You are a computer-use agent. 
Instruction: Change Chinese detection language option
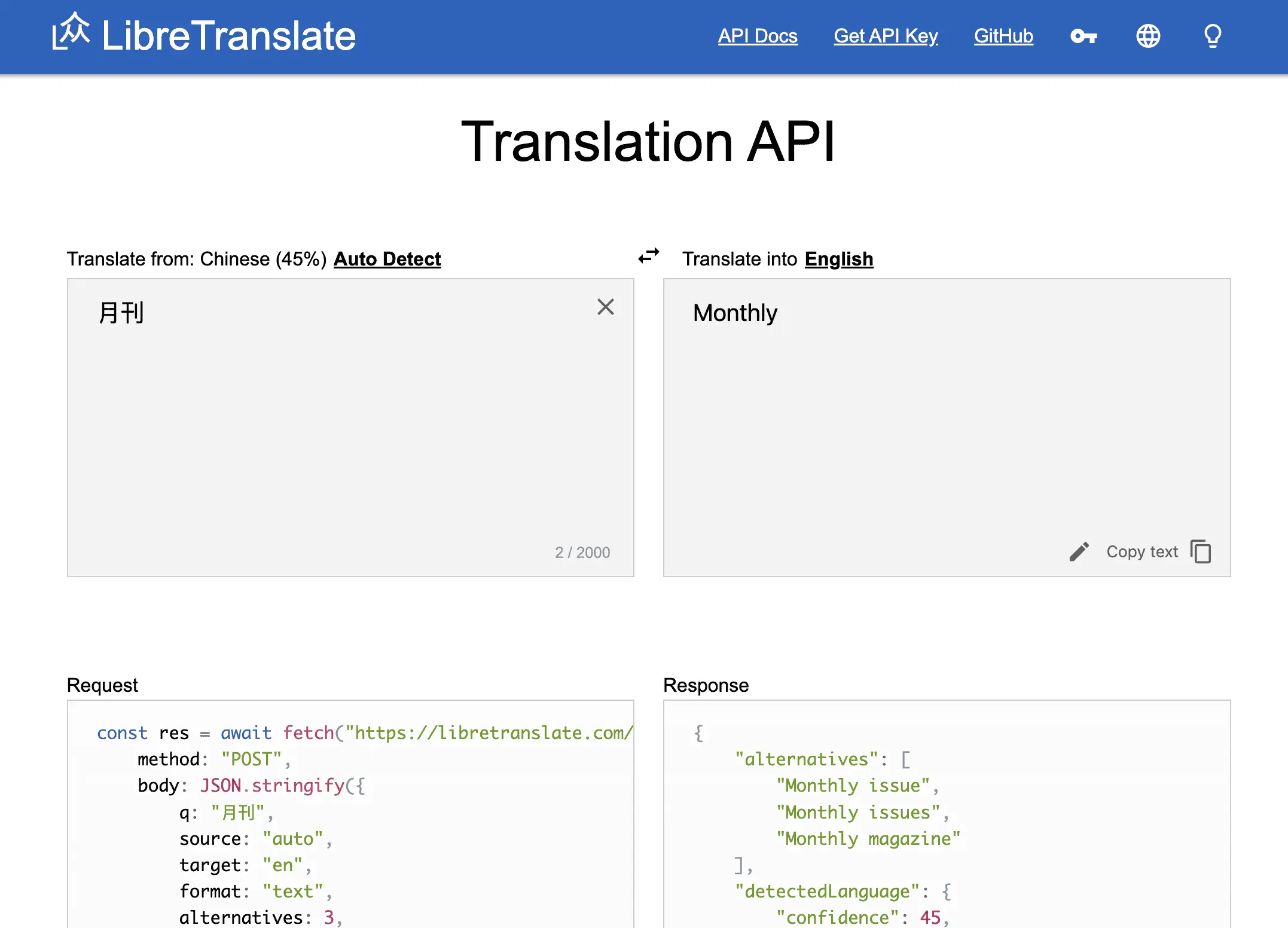(x=387, y=259)
